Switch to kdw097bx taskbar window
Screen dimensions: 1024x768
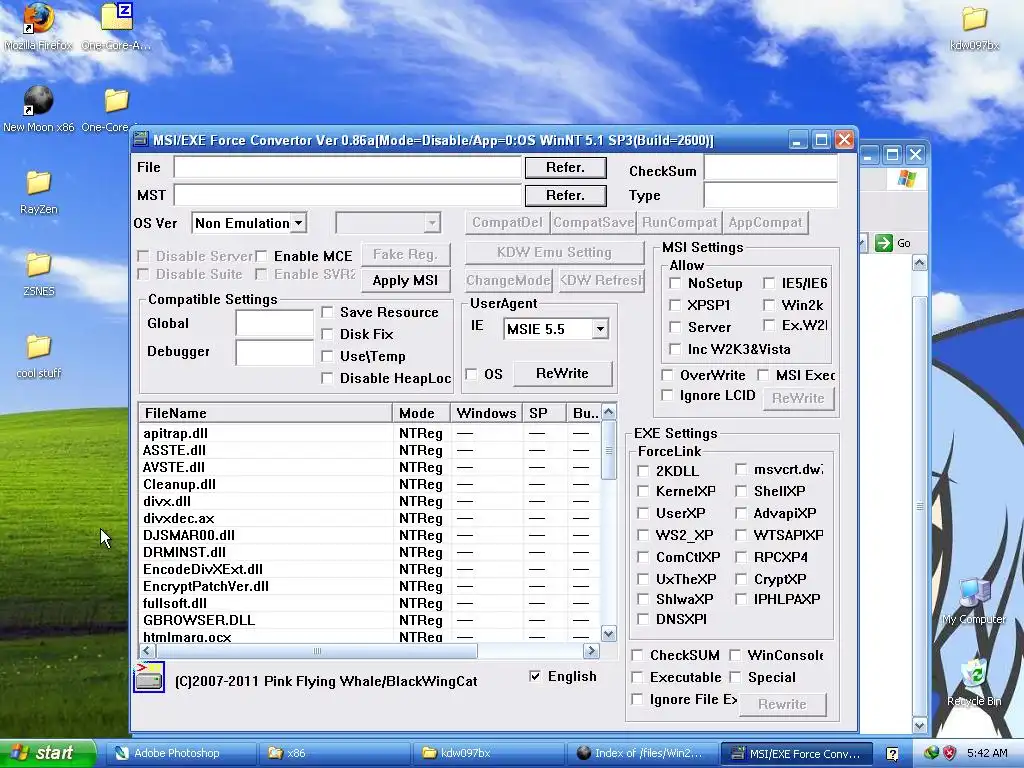[488, 753]
